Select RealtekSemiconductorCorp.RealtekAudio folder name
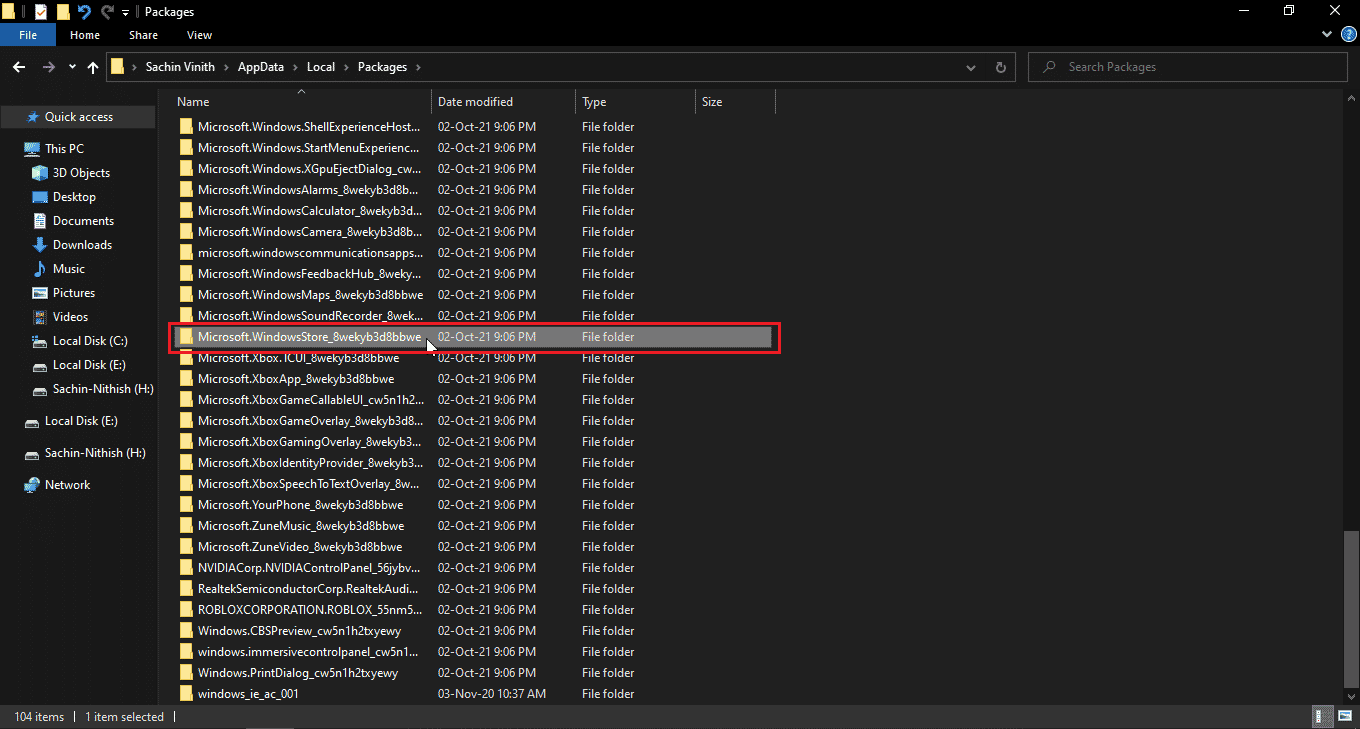Image resolution: width=1360 pixels, height=729 pixels. pyautogui.click(x=308, y=589)
